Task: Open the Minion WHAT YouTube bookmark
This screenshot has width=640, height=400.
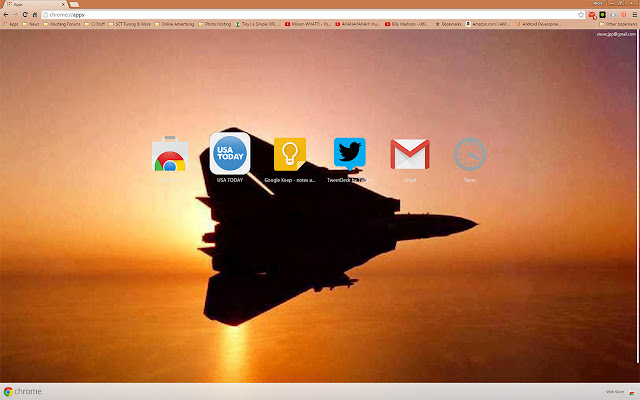Action: [308, 24]
